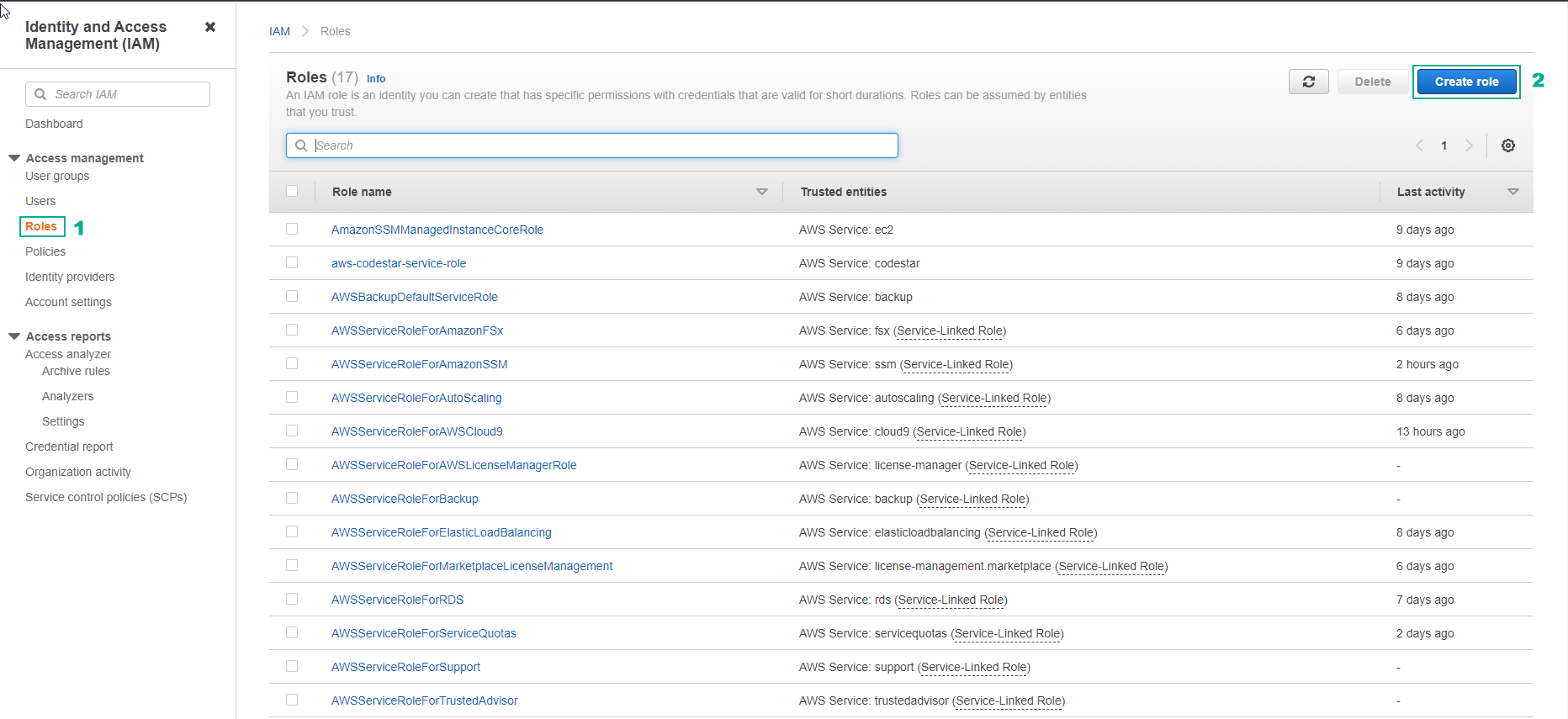Open the Info link beside Roles
The height and width of the screenshot is (719, 1568).
point(376,79)
